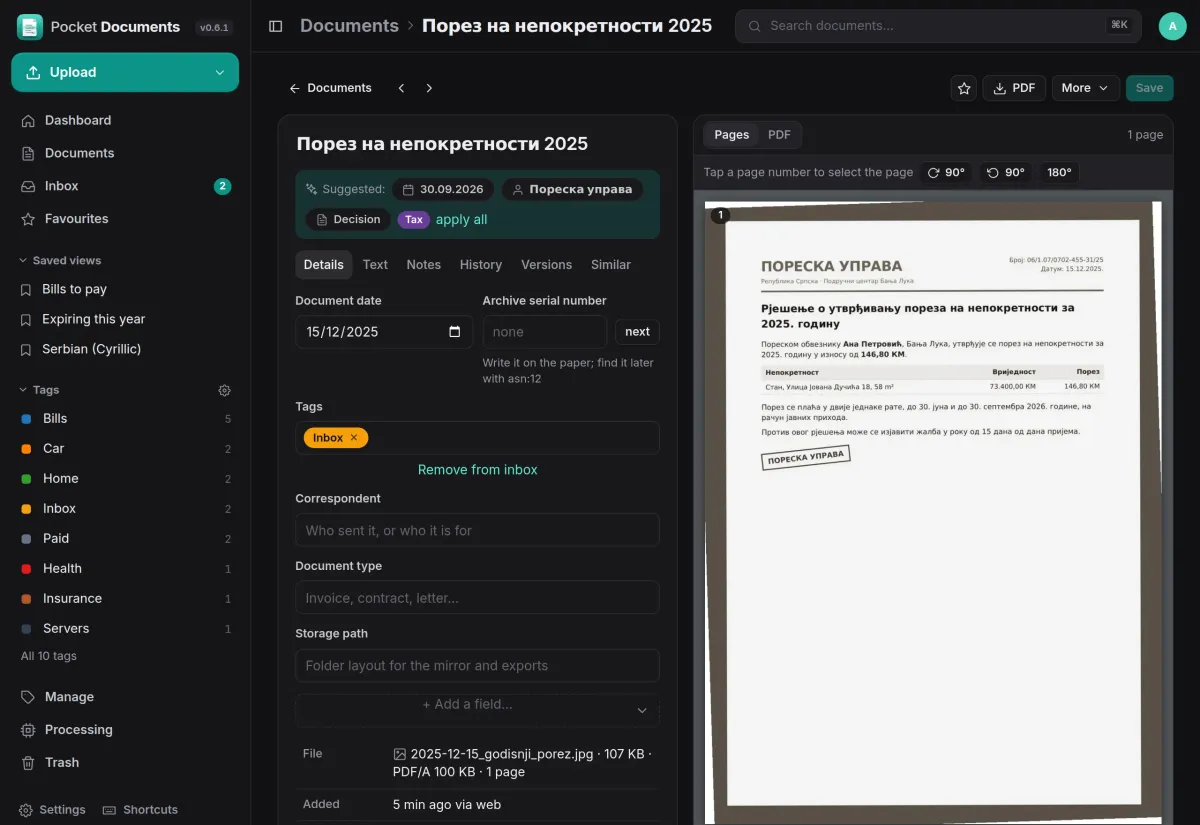Switch to the Versions tab

click(x=547, y=265)
